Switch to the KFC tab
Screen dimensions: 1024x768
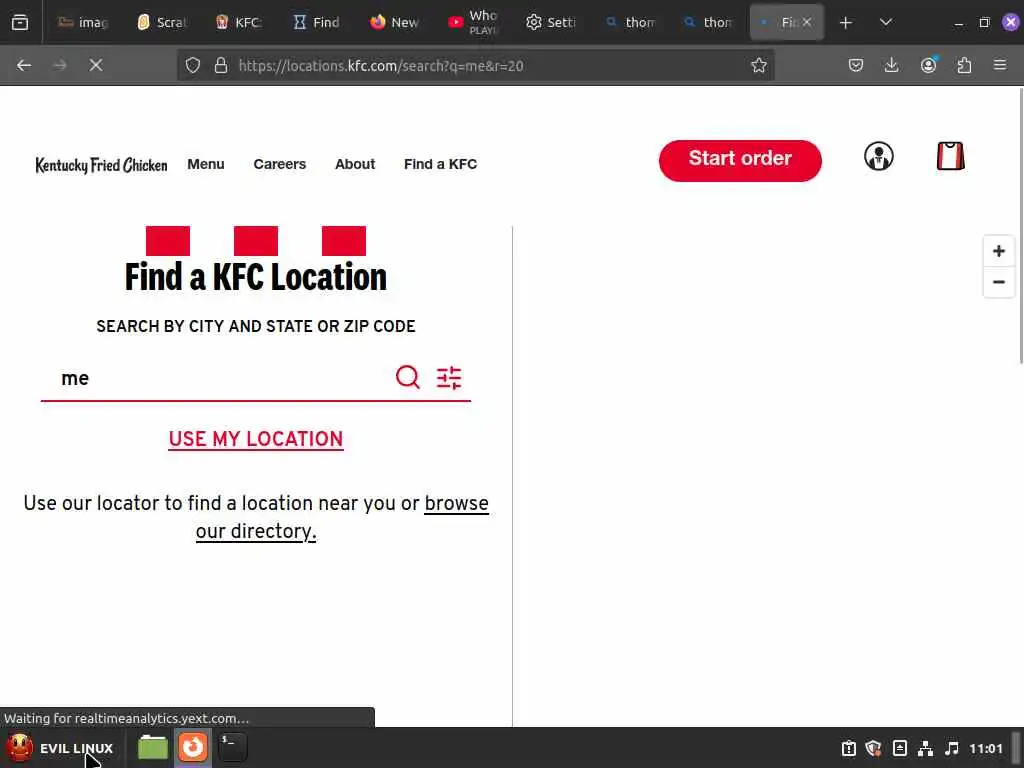pos(238,23)
